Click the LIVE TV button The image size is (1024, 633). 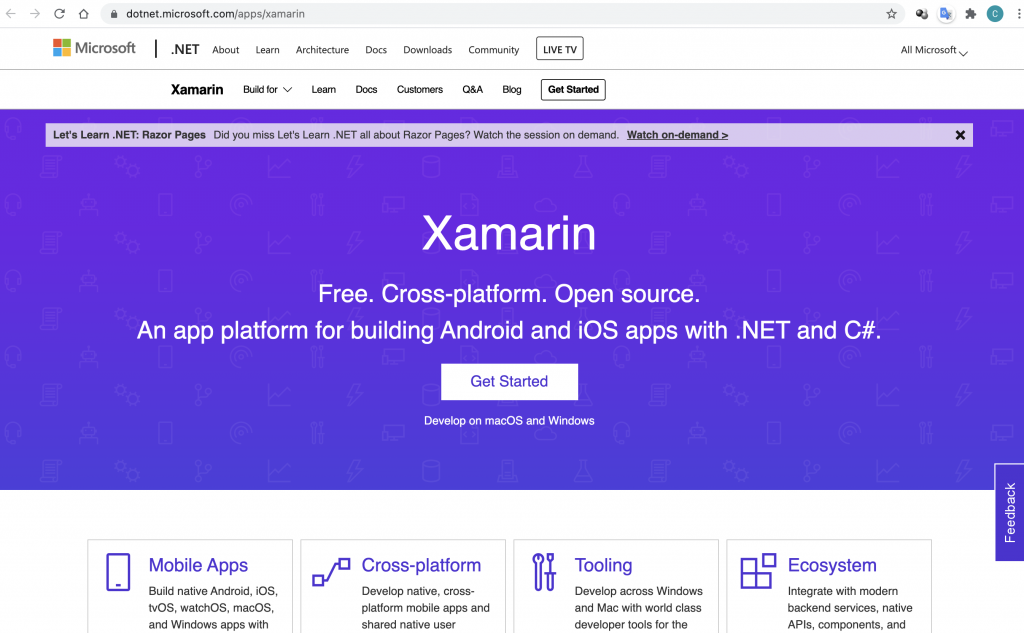560,49
